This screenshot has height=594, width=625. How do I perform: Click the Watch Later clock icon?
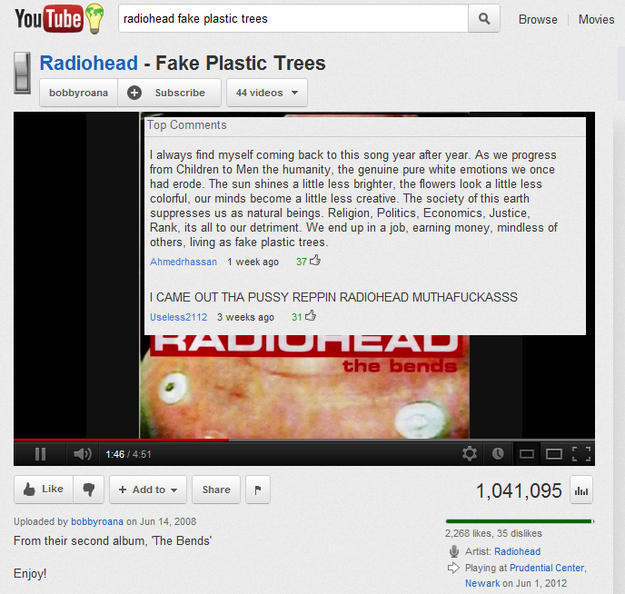[497, 454]
